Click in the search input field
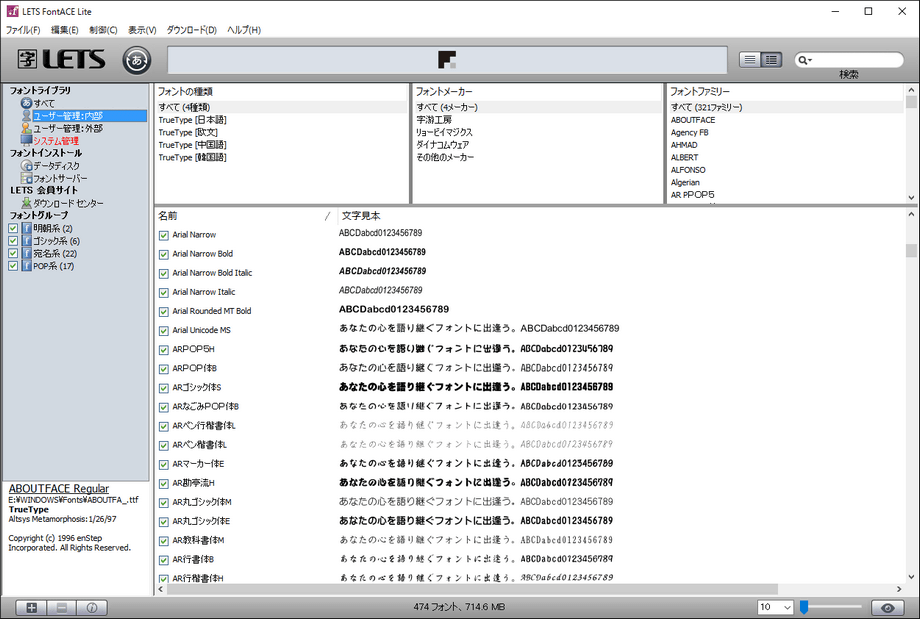 point(858,60)
